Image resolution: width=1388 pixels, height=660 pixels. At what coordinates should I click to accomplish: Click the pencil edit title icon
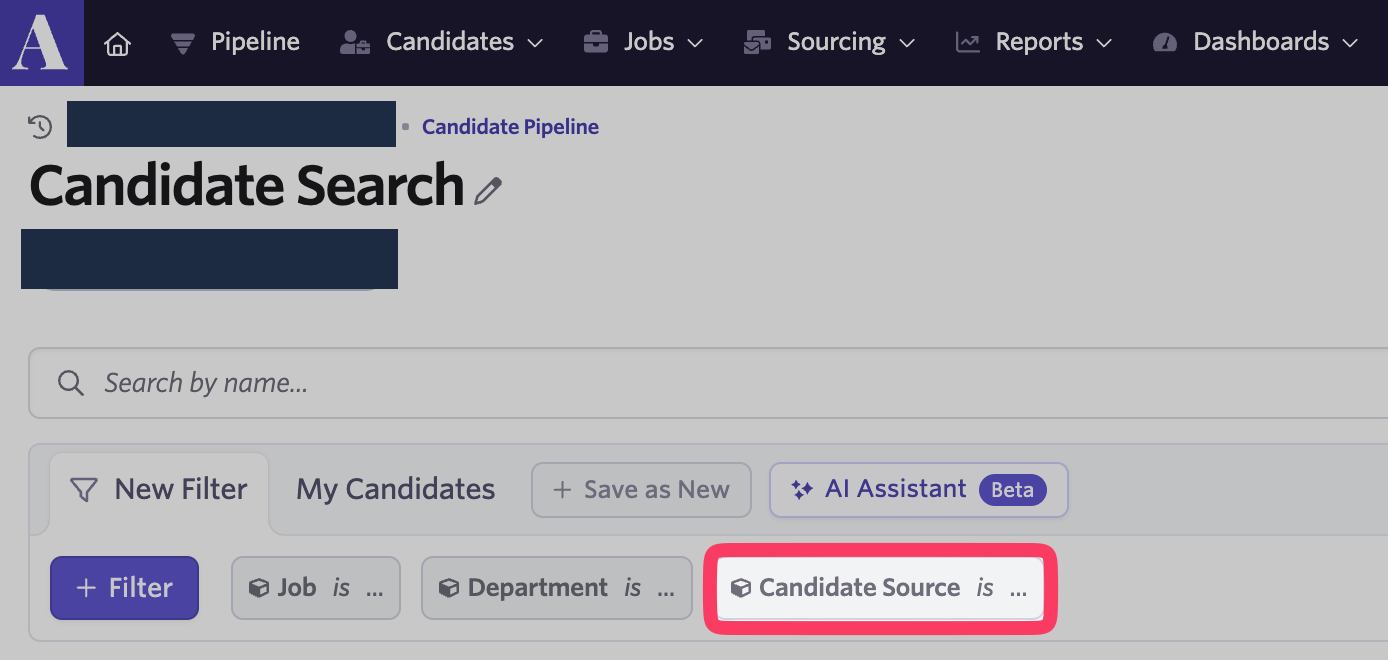click(488, 190)
